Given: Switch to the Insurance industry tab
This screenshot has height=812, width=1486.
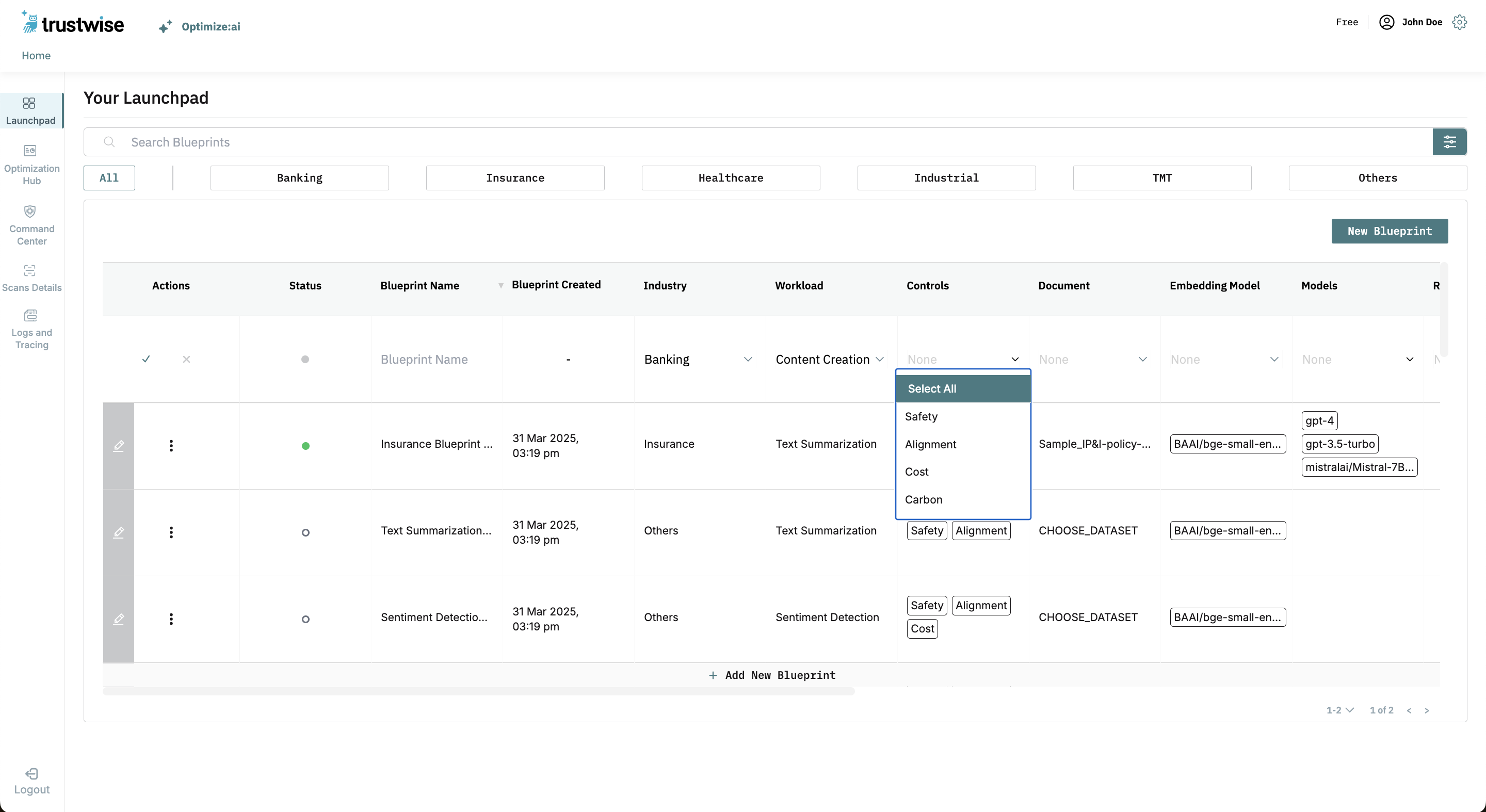Looking at the screenshot, I should point(514,177).
